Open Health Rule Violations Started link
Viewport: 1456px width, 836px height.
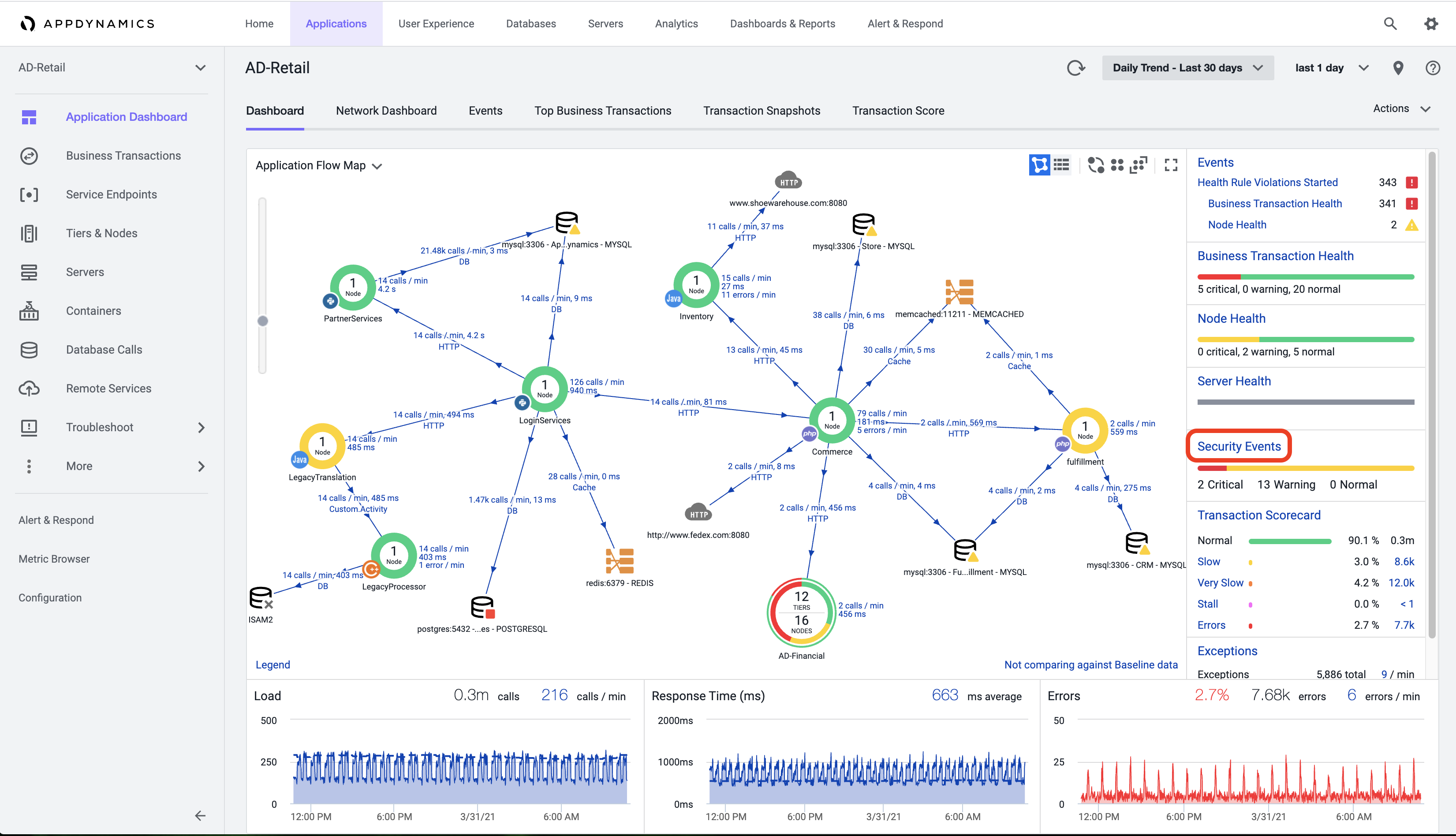[x=1267, y=182]
